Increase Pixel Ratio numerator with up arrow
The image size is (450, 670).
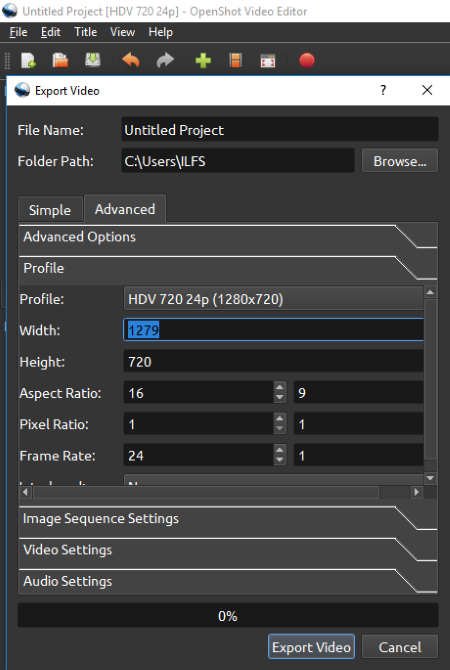coord(279,419)
